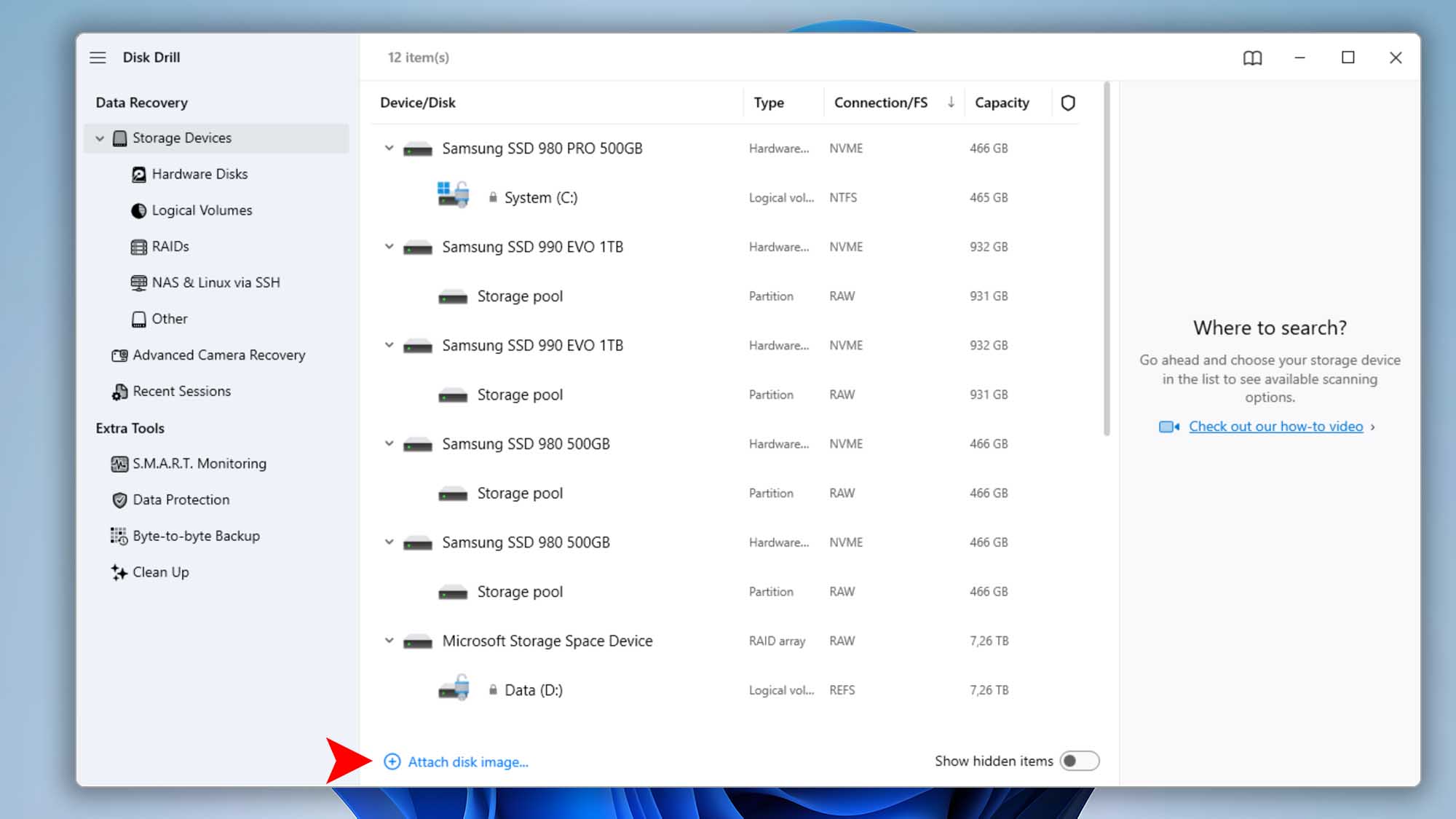Viewport: 1456px width, 819px height.
Task: Show Recent Sessions
Action: [x=181, y=391]
